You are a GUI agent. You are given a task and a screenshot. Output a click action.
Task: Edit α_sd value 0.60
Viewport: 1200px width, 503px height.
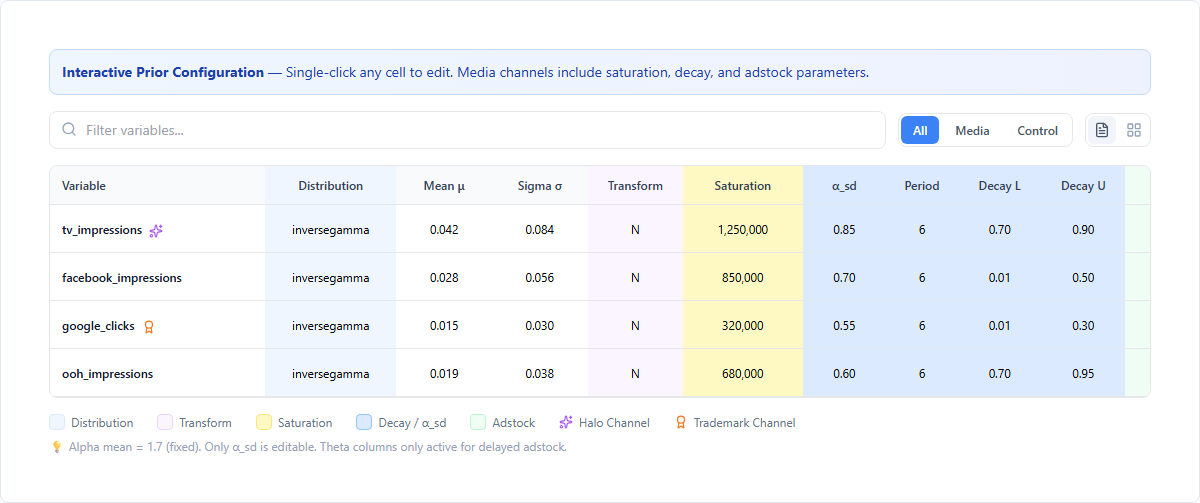pyautogui.click(x=844, y=374)
